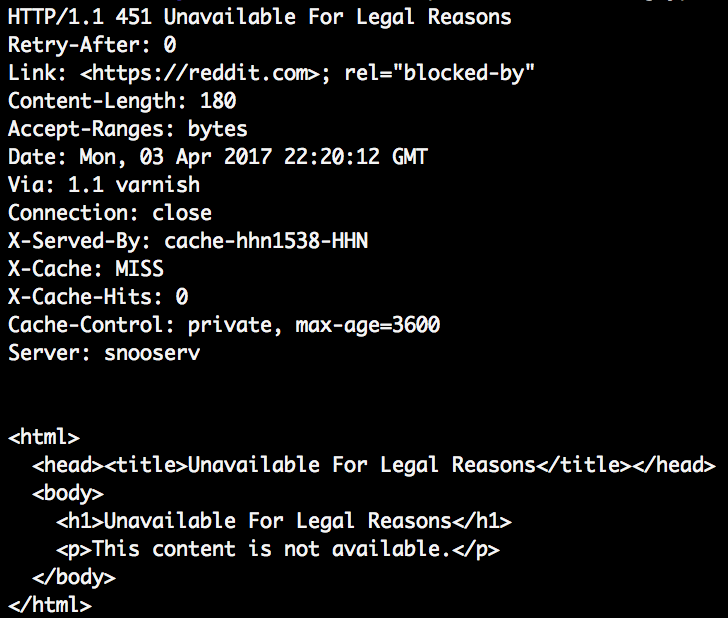Click the X-Cache-Hits: 0 line
The width and height of the screenshot is (728, 618).
(98, 297)
